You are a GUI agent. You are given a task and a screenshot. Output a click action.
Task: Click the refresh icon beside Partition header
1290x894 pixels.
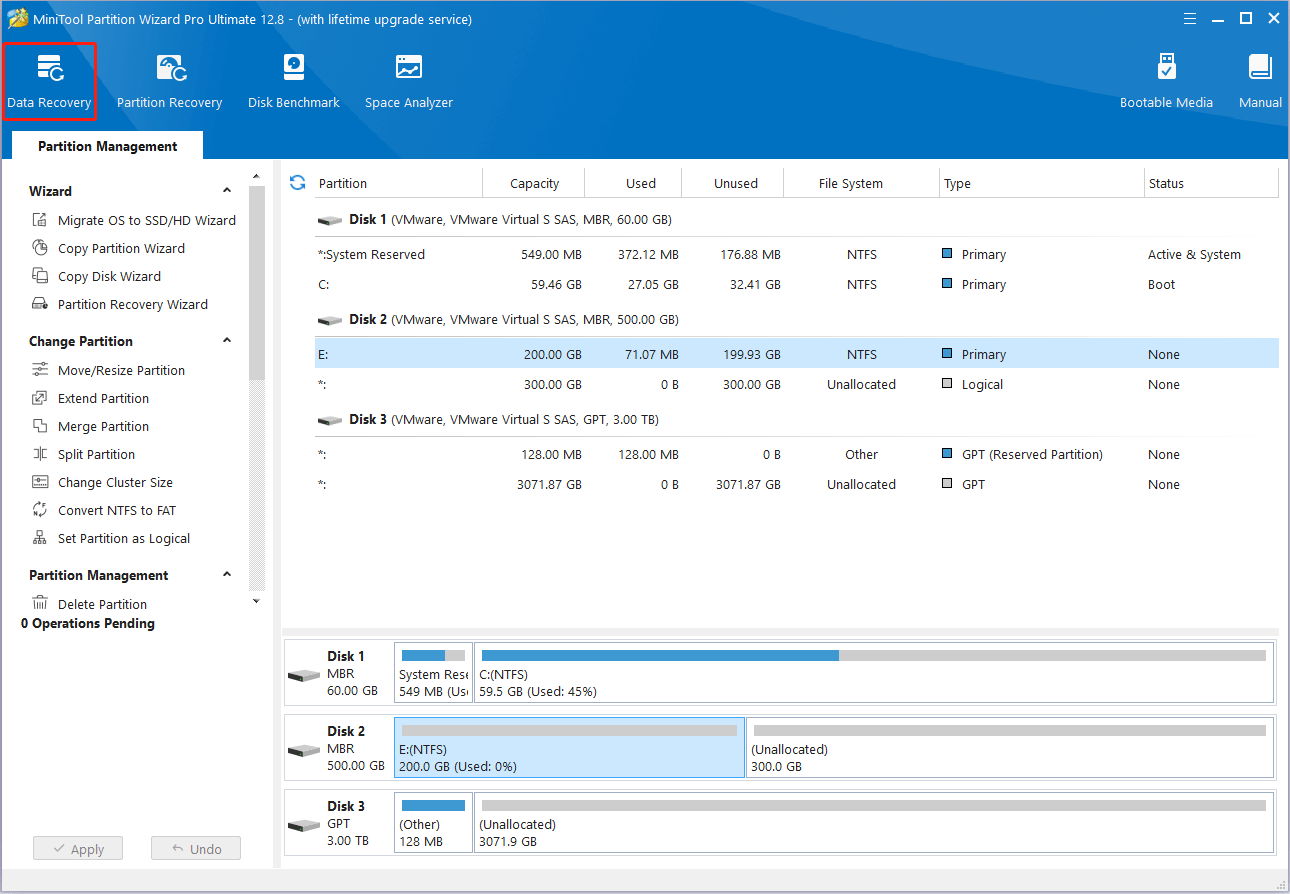click(297, 182)
